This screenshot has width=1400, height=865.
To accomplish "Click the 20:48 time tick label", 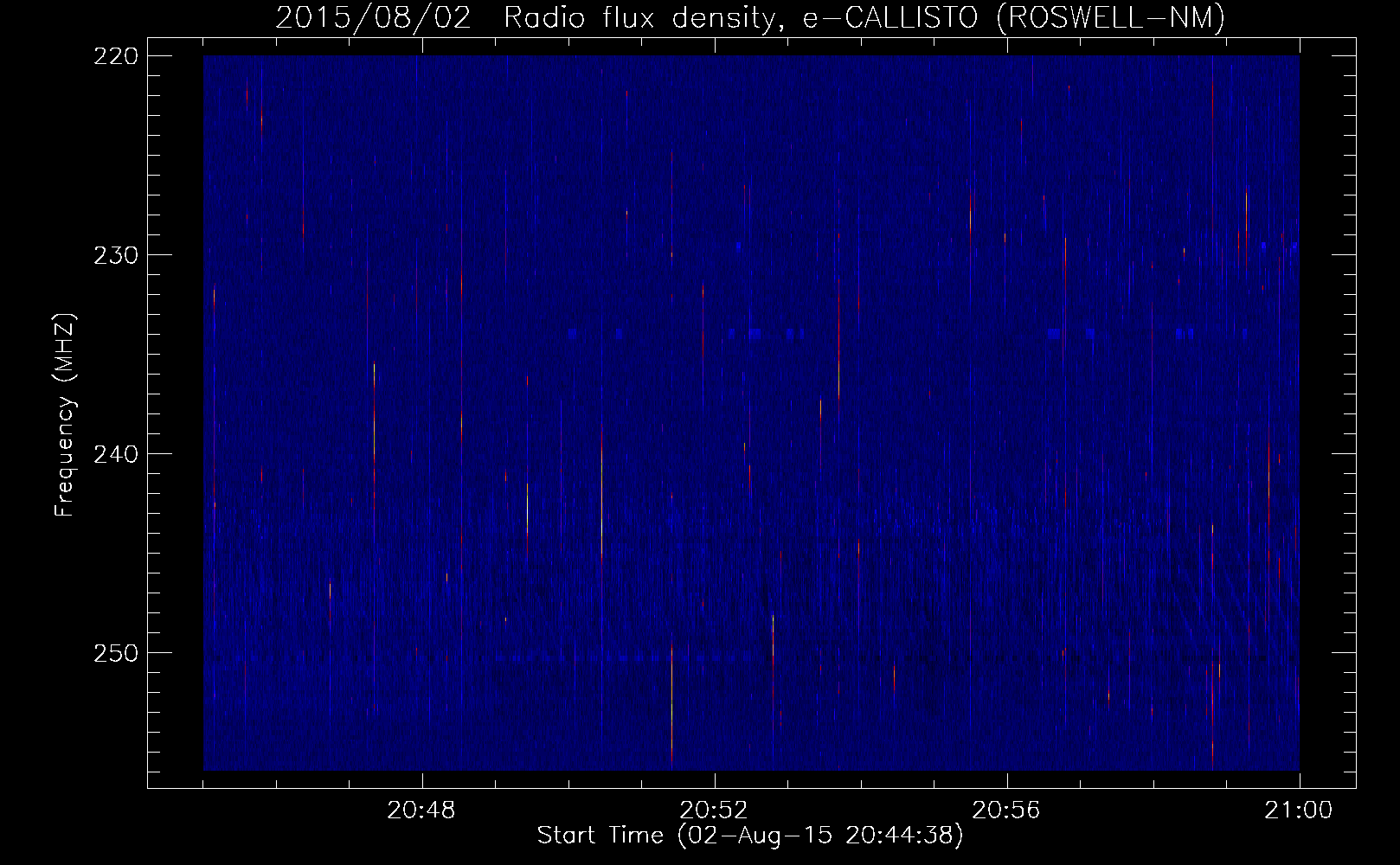I will 421,811.
